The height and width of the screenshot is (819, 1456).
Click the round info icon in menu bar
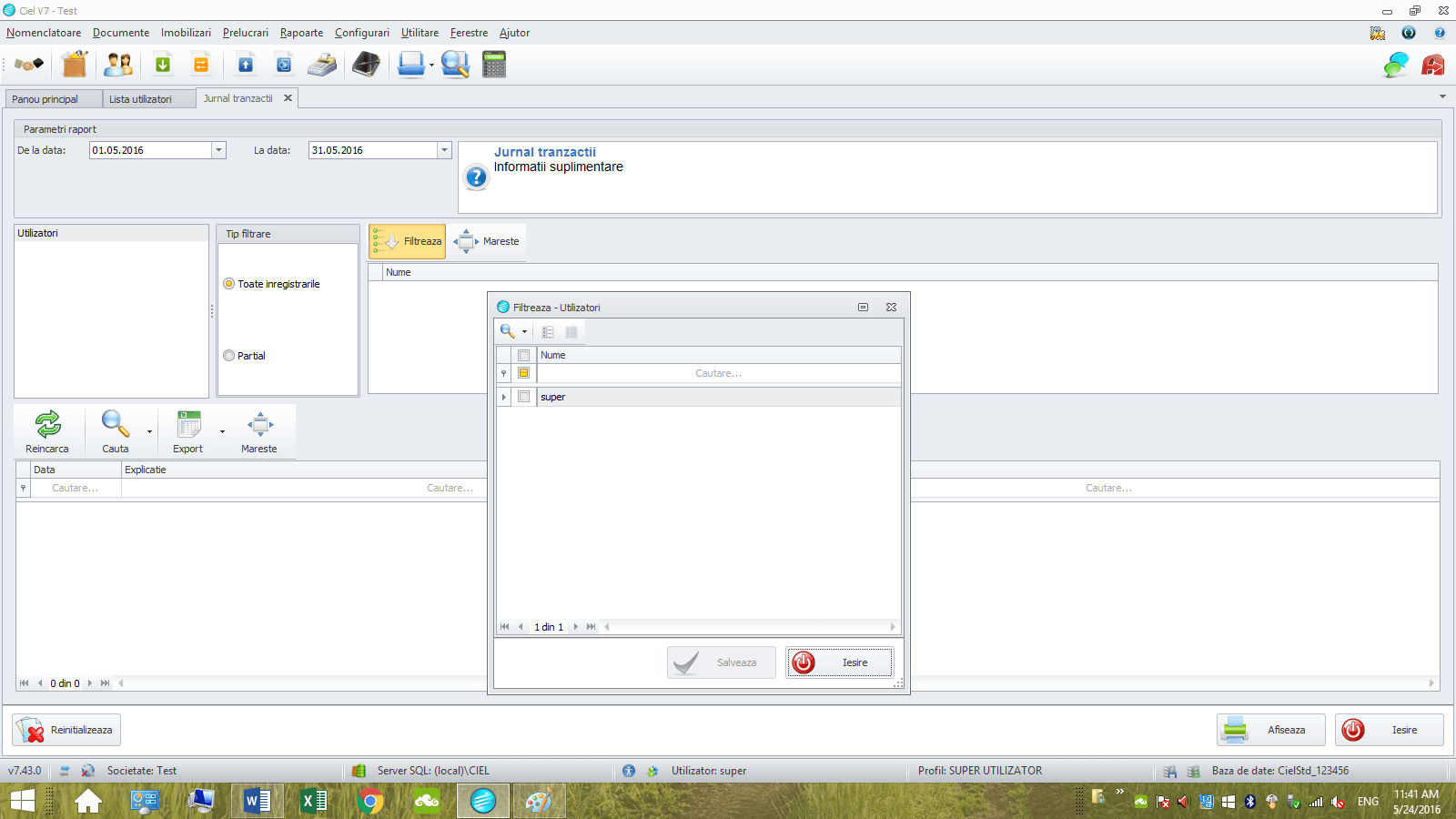point(1409,33)
